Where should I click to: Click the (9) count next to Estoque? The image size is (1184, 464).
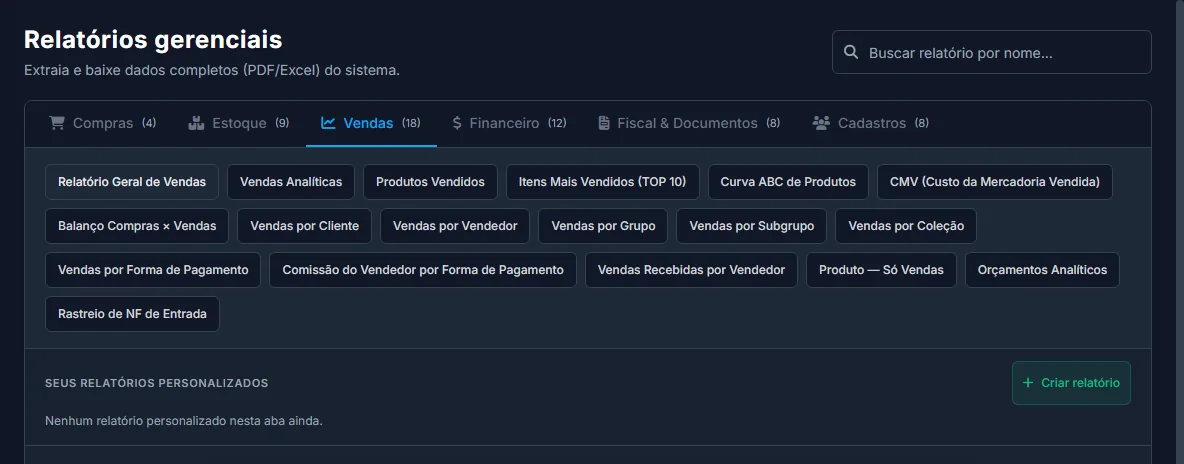point(282,123)
